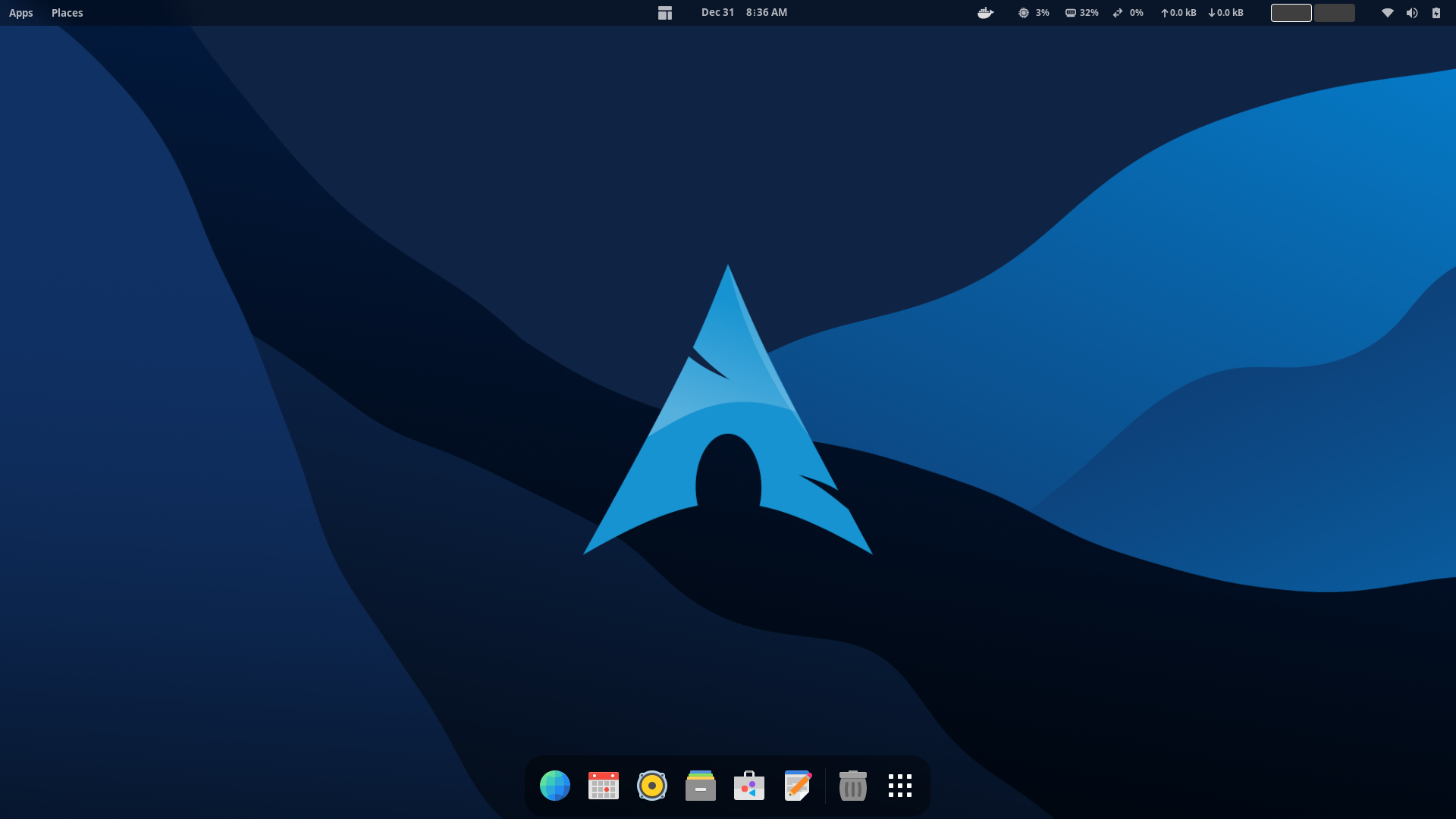Click the CPU usage 3% indicator

point(1034,13)
